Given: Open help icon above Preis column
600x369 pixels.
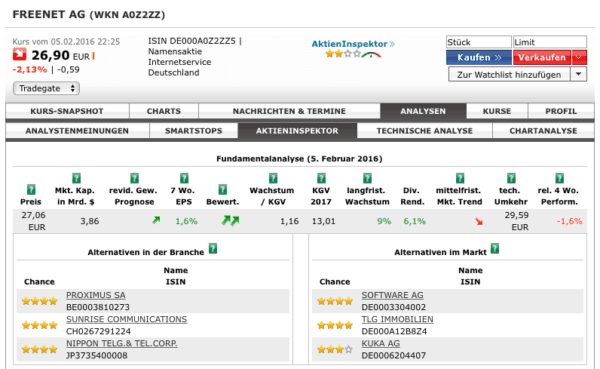Looking at the screenshot, I should click(31, 189).
